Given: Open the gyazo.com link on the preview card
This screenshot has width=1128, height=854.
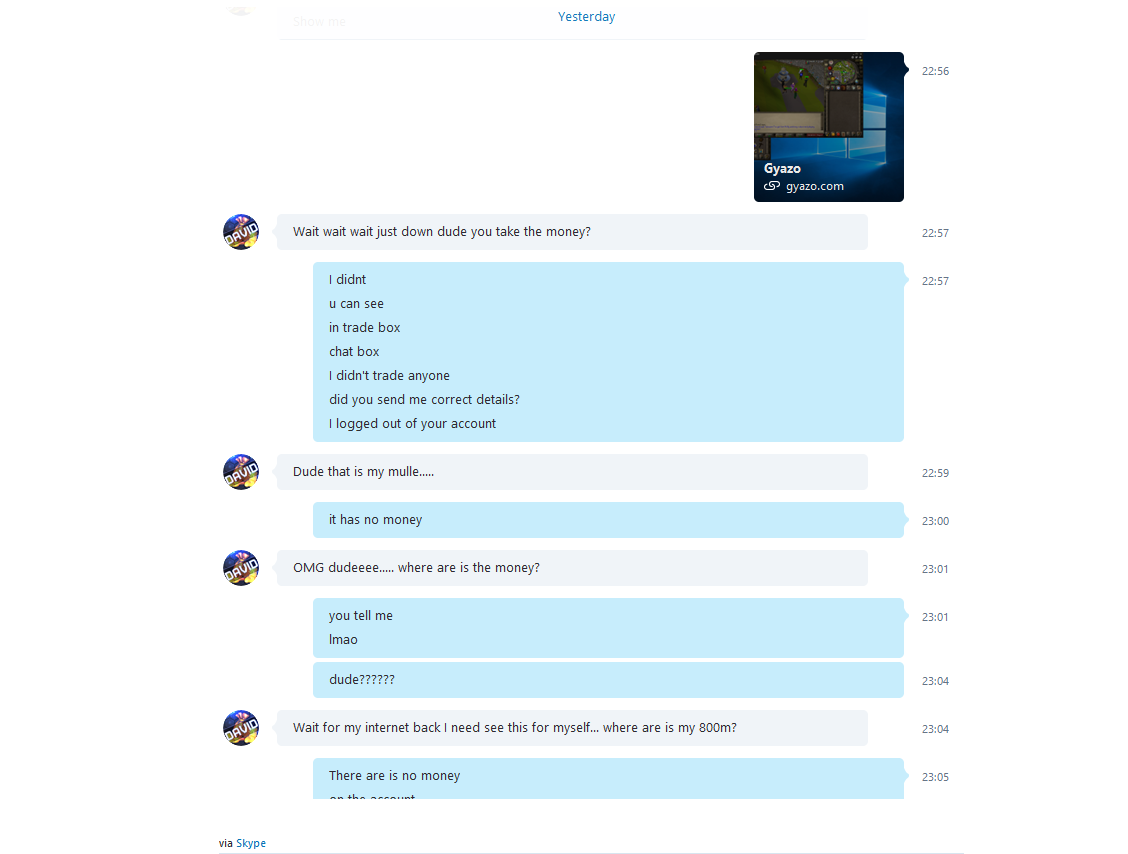Looking at the screenshot, I should [814, 186].
